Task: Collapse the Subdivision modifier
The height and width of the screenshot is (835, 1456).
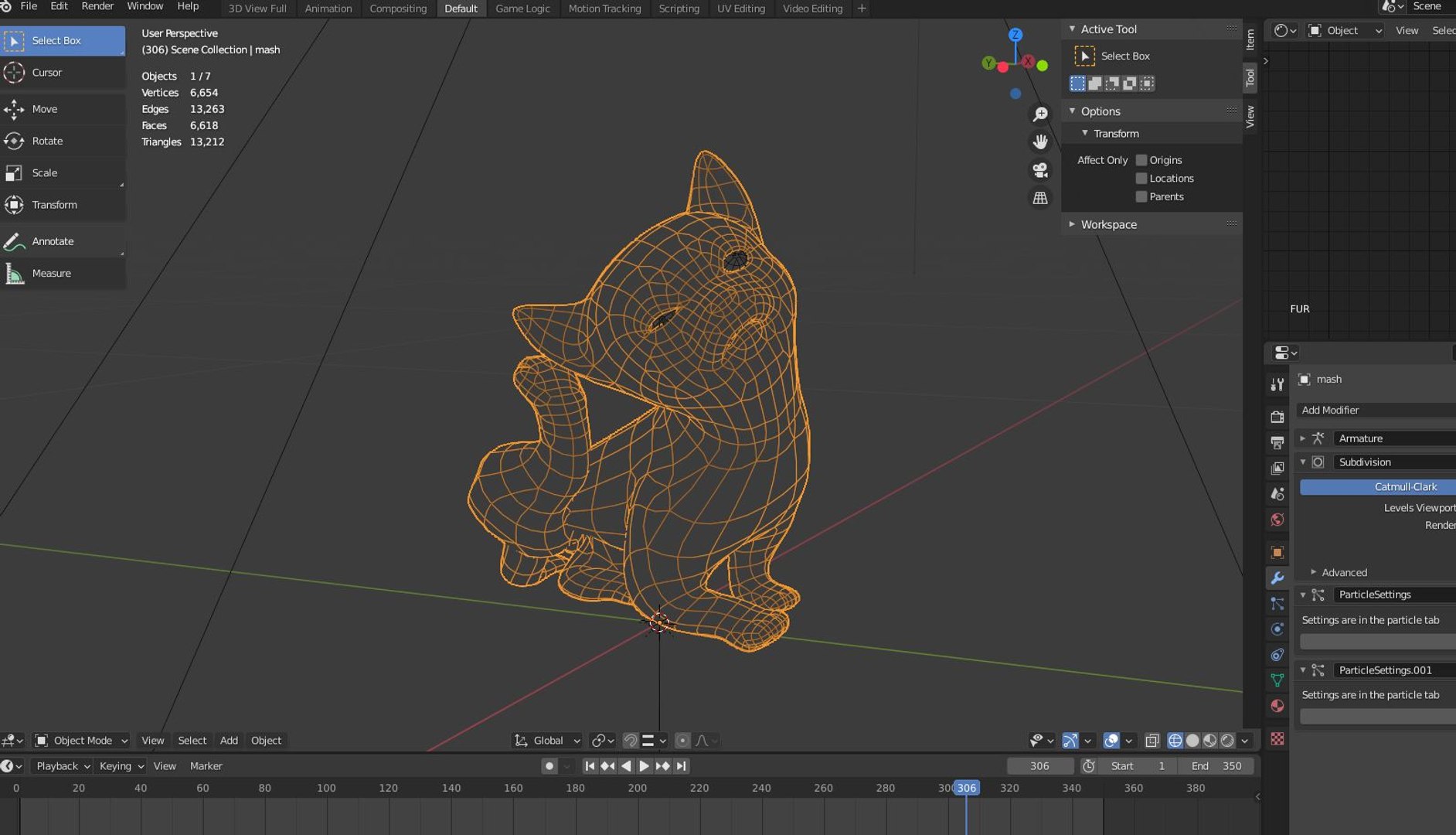Action: pyautogui.click(x=1302, y=462)
